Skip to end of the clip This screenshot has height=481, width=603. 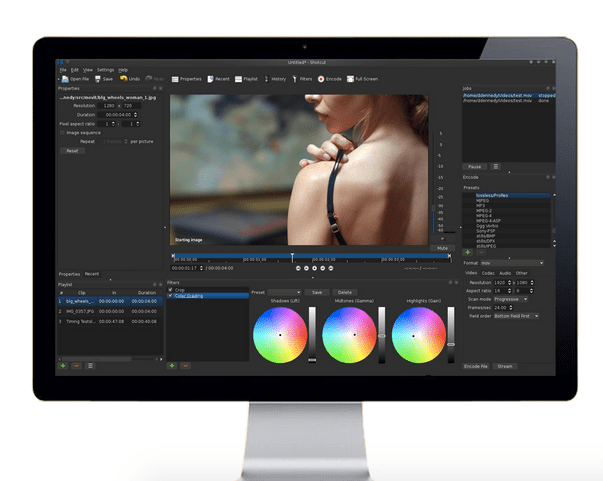[x=331, y=268]
